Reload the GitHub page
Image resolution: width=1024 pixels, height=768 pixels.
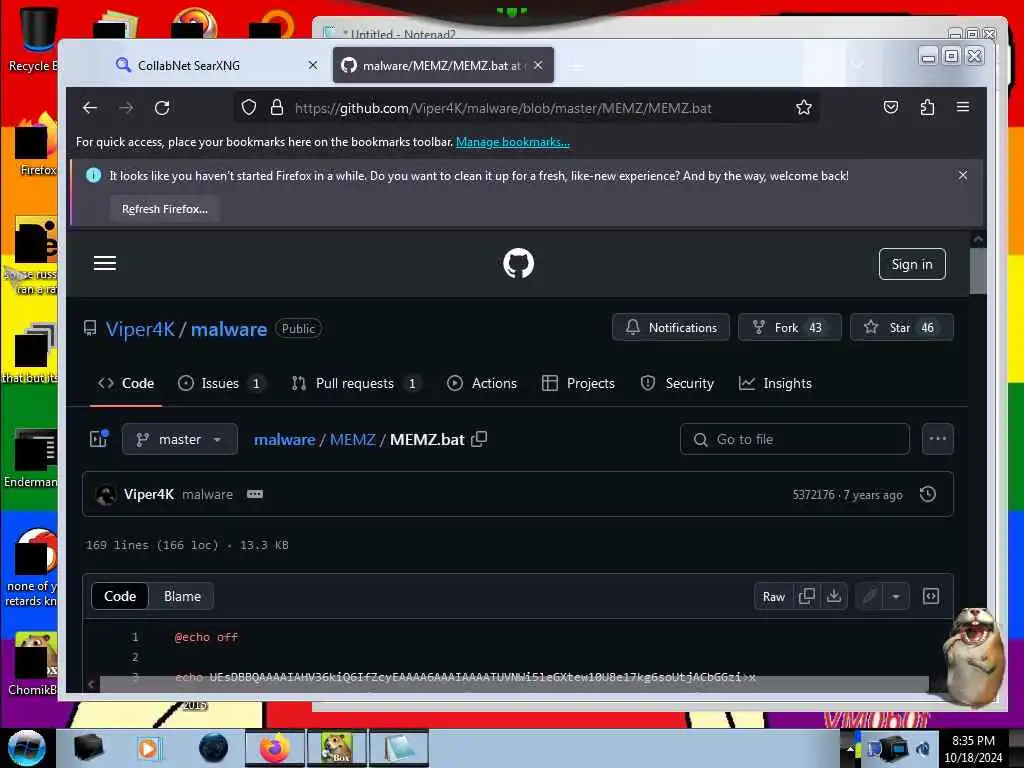point(162,108)
